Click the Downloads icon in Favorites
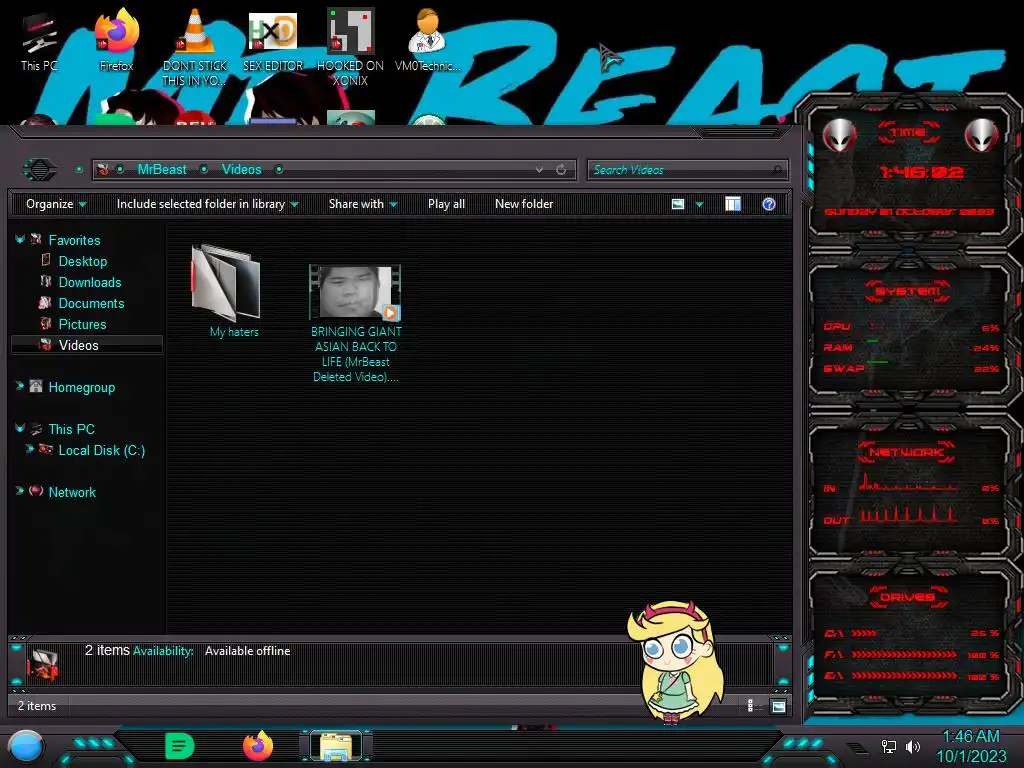The width and height of the screenshot is (1024, 768). (46, 281)
